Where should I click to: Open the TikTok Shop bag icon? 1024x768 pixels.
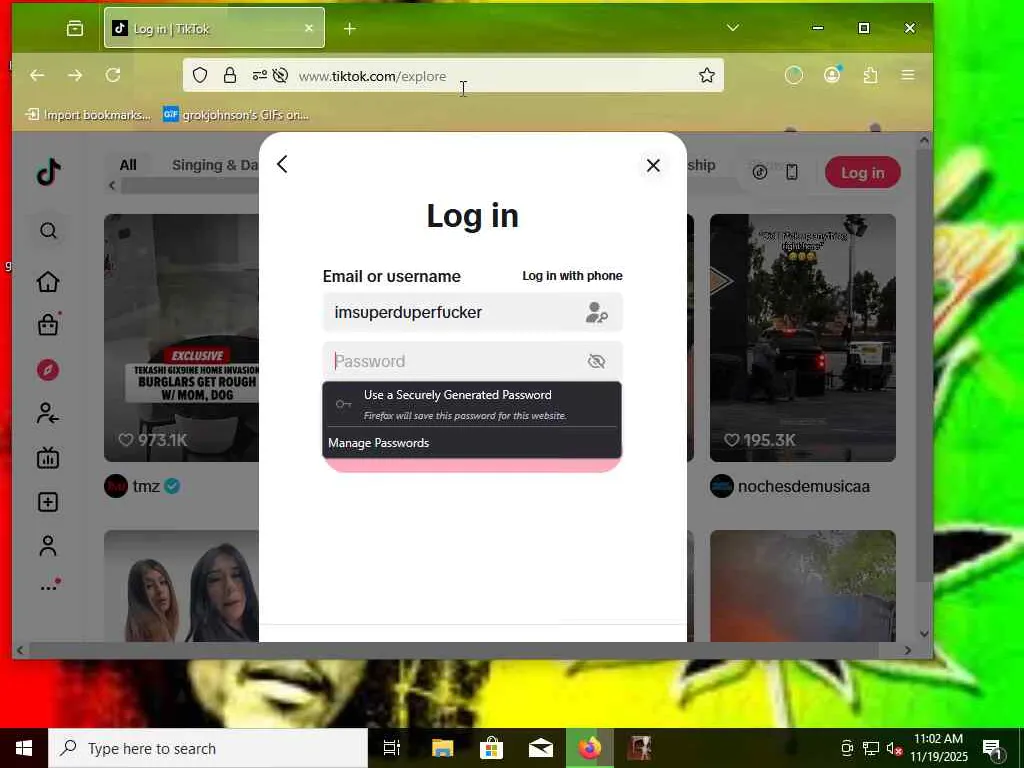48,324
